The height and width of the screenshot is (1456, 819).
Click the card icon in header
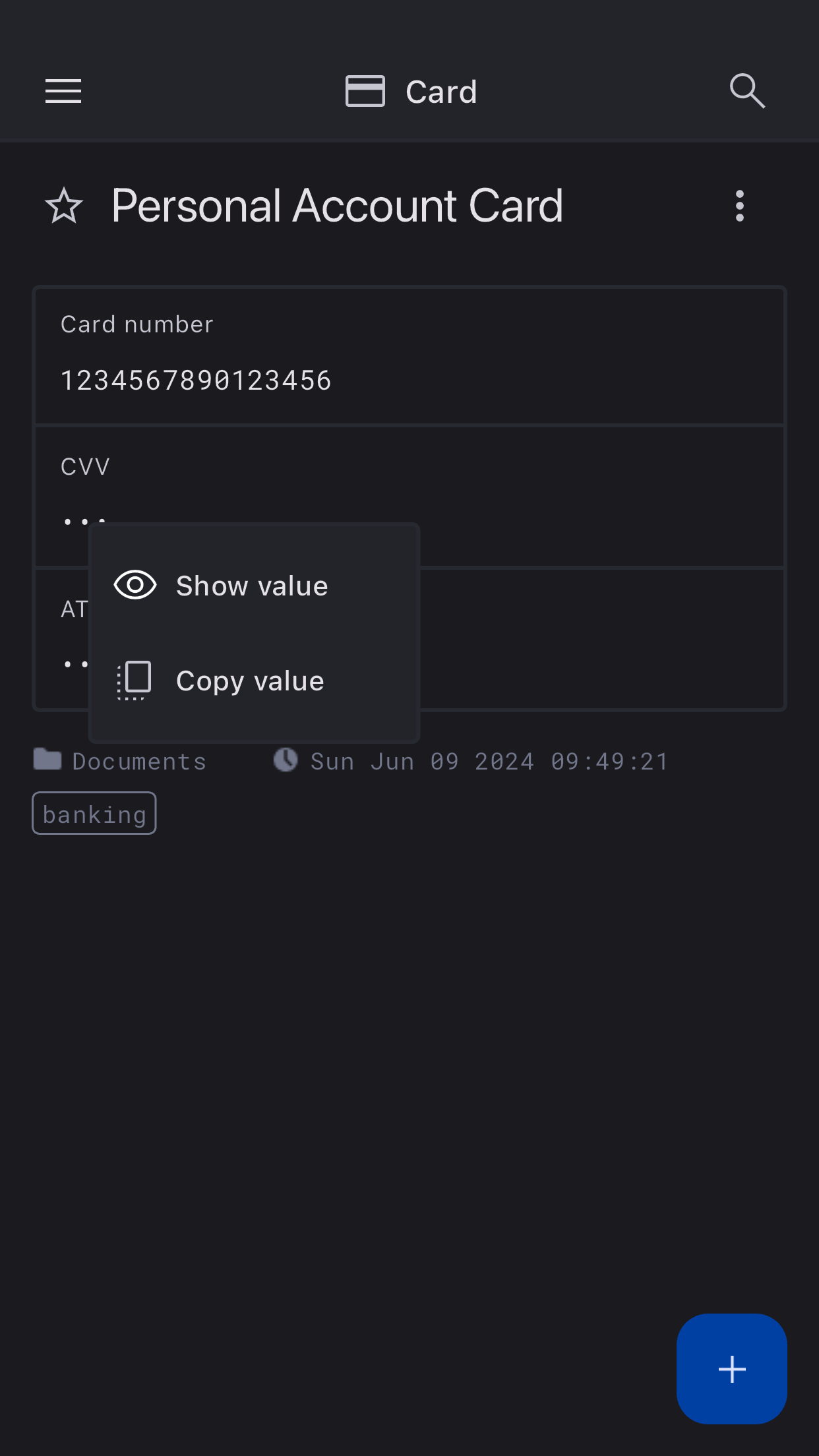tap(365, 91)
